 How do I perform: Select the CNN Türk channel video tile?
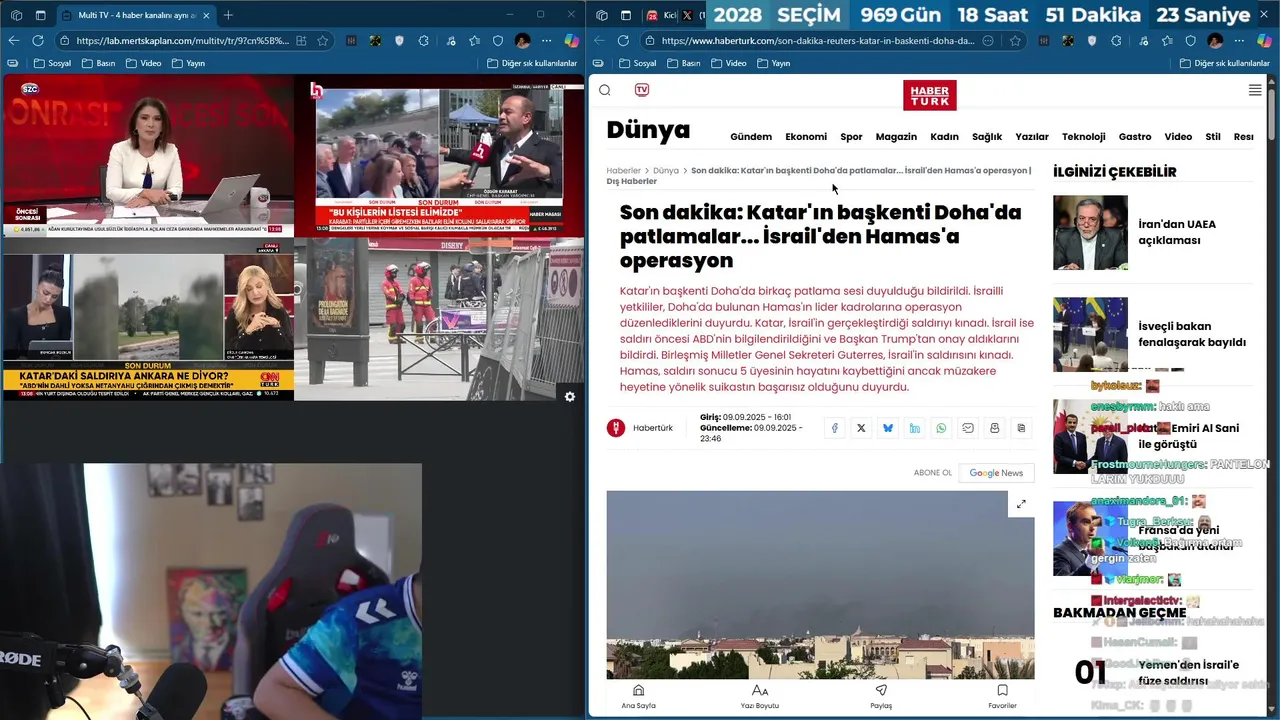148,320
